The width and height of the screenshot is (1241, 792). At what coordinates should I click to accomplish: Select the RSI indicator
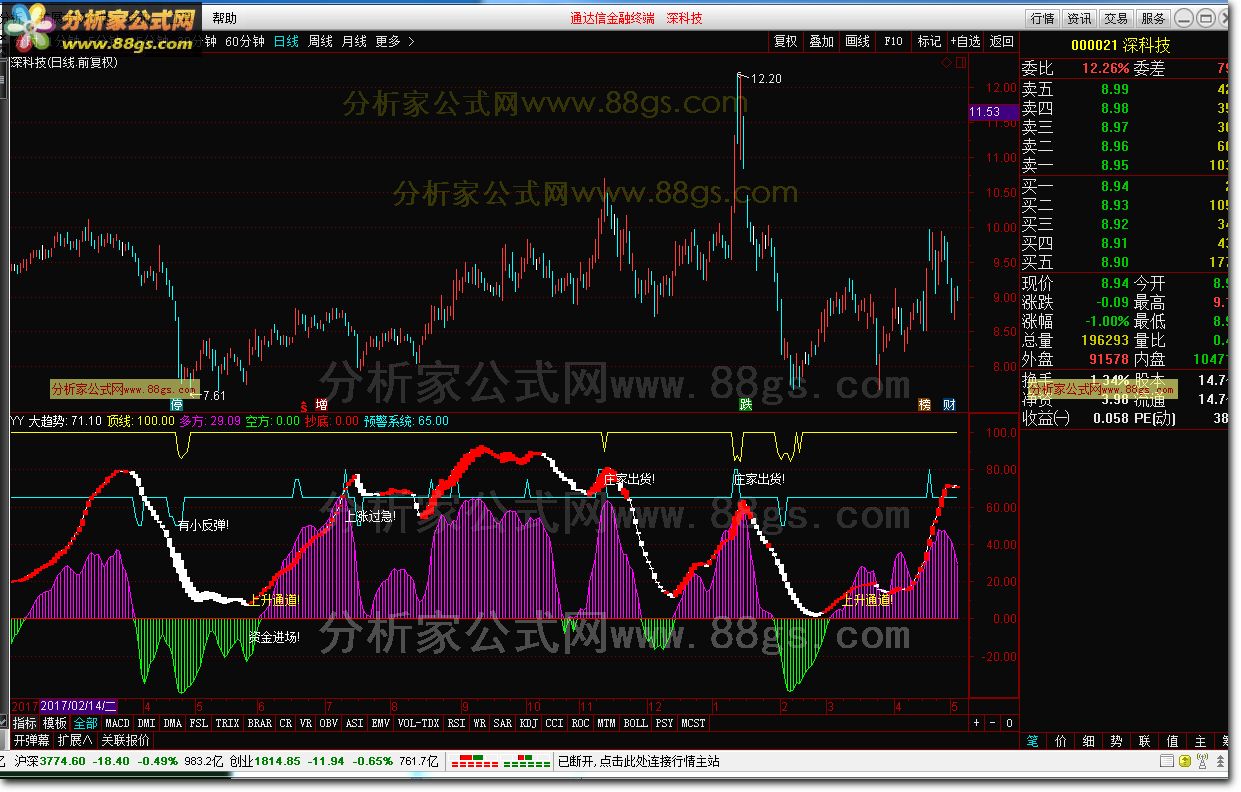[456, 723]
